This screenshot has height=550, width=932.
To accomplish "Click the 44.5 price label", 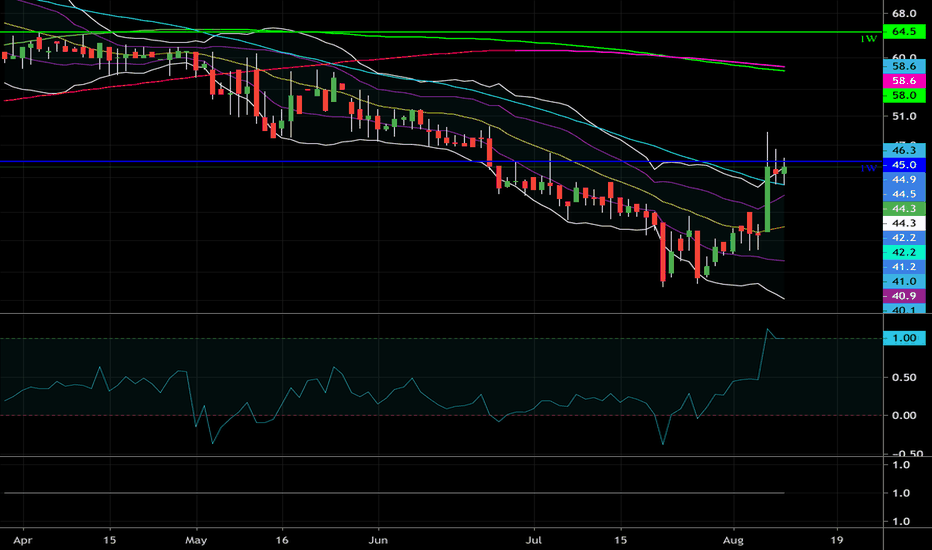I will pos(904,194).
